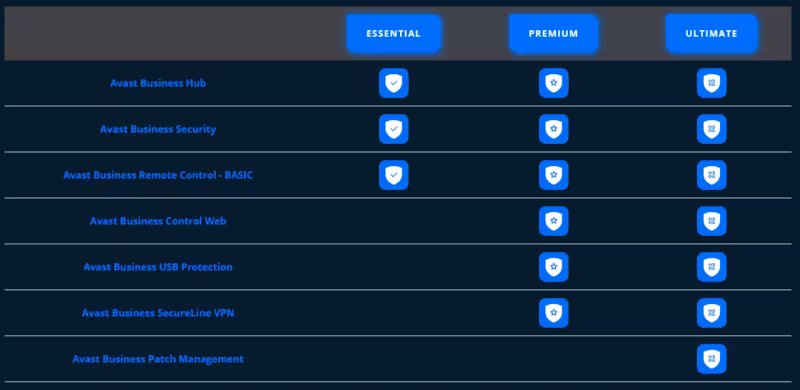Open the Avast Business Patch Management link
This screenshot has height=390, width=800.
pos(158,359)
